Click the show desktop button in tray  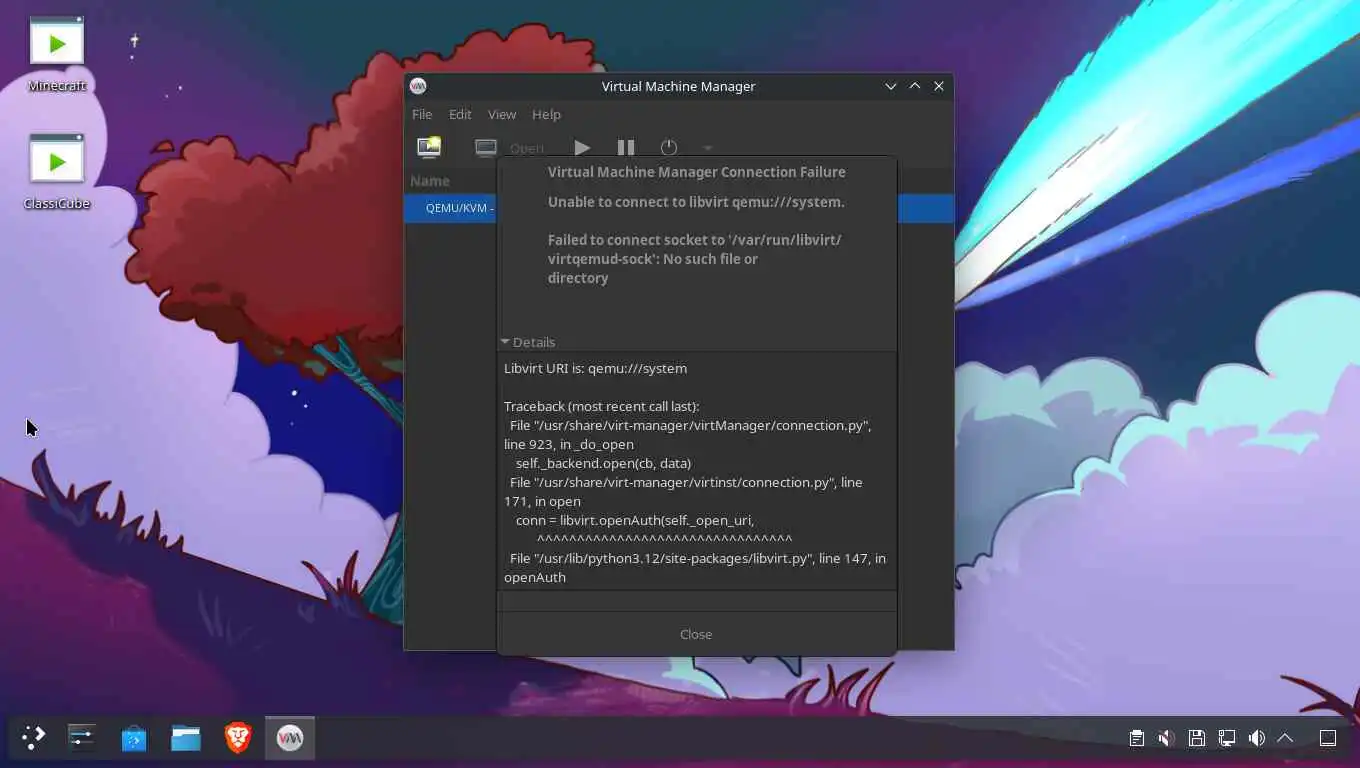(1328, 738)
